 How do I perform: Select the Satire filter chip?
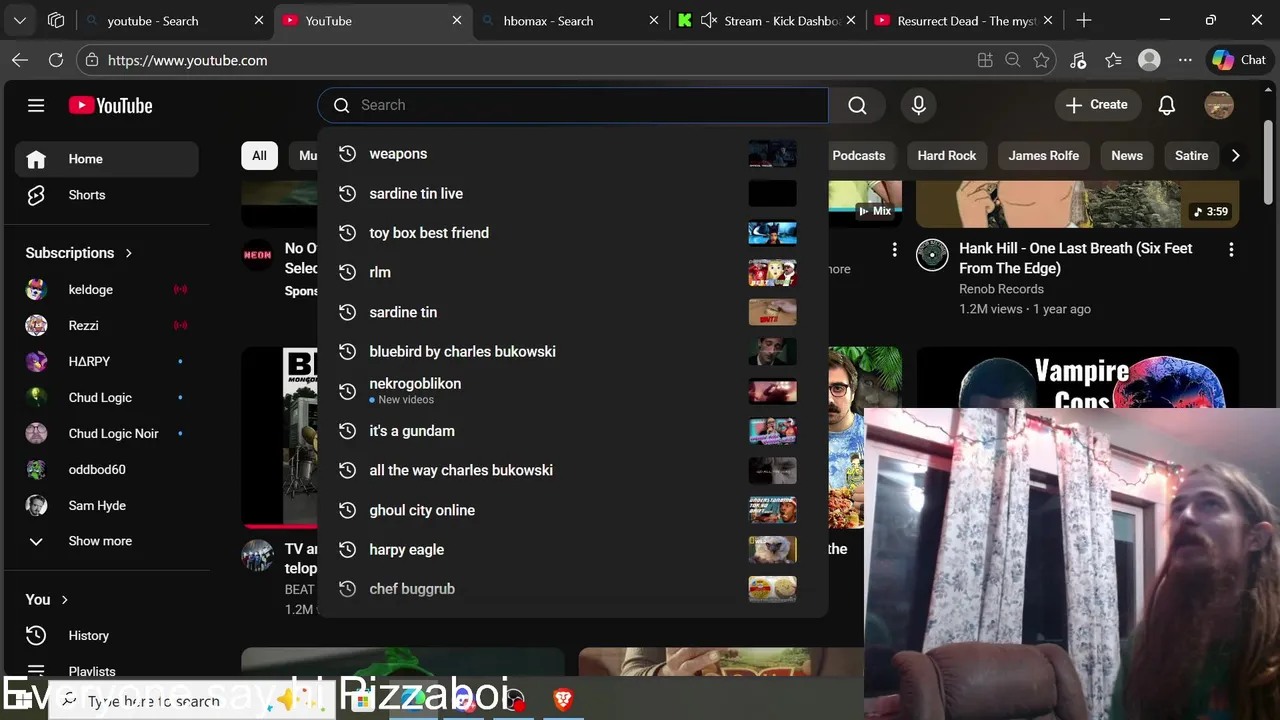click(1191, 156)
